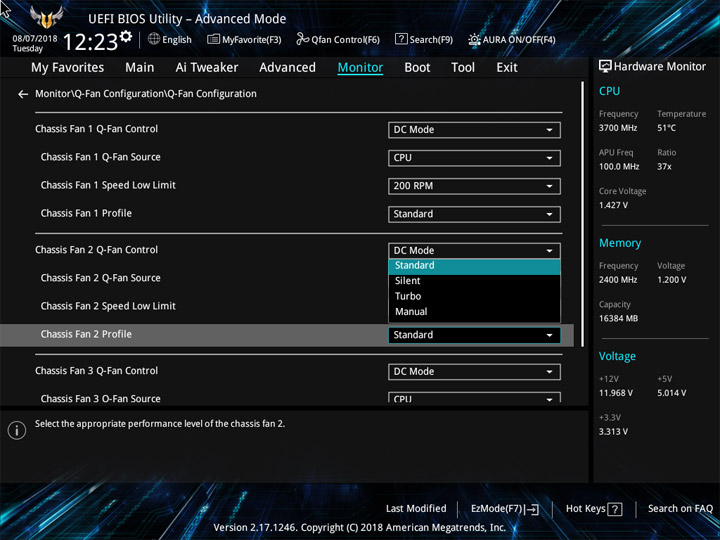Click the settings list scrollbar
This screenshot has width=720, height=540.
click(x=582, y=214)
